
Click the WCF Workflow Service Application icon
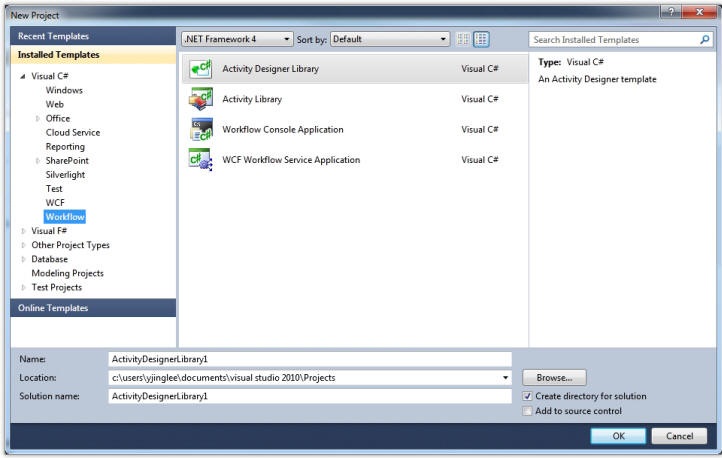200,160
